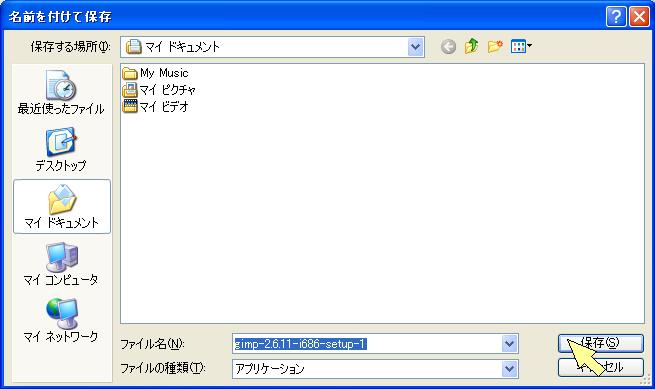The height and width of the screenshot is (389, 655).
Task: Click the Back navigation arrow icon
Action: [x=448, y=46]
